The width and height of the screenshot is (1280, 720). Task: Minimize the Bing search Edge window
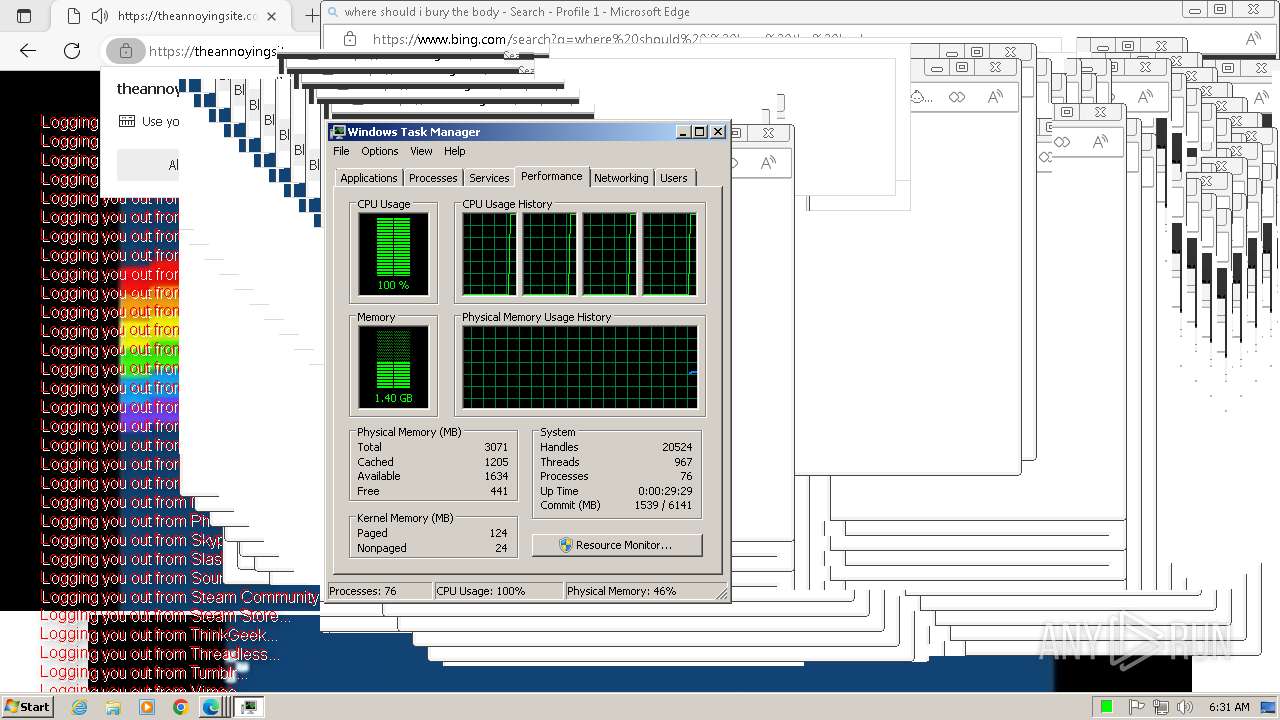click(1195, 9)
